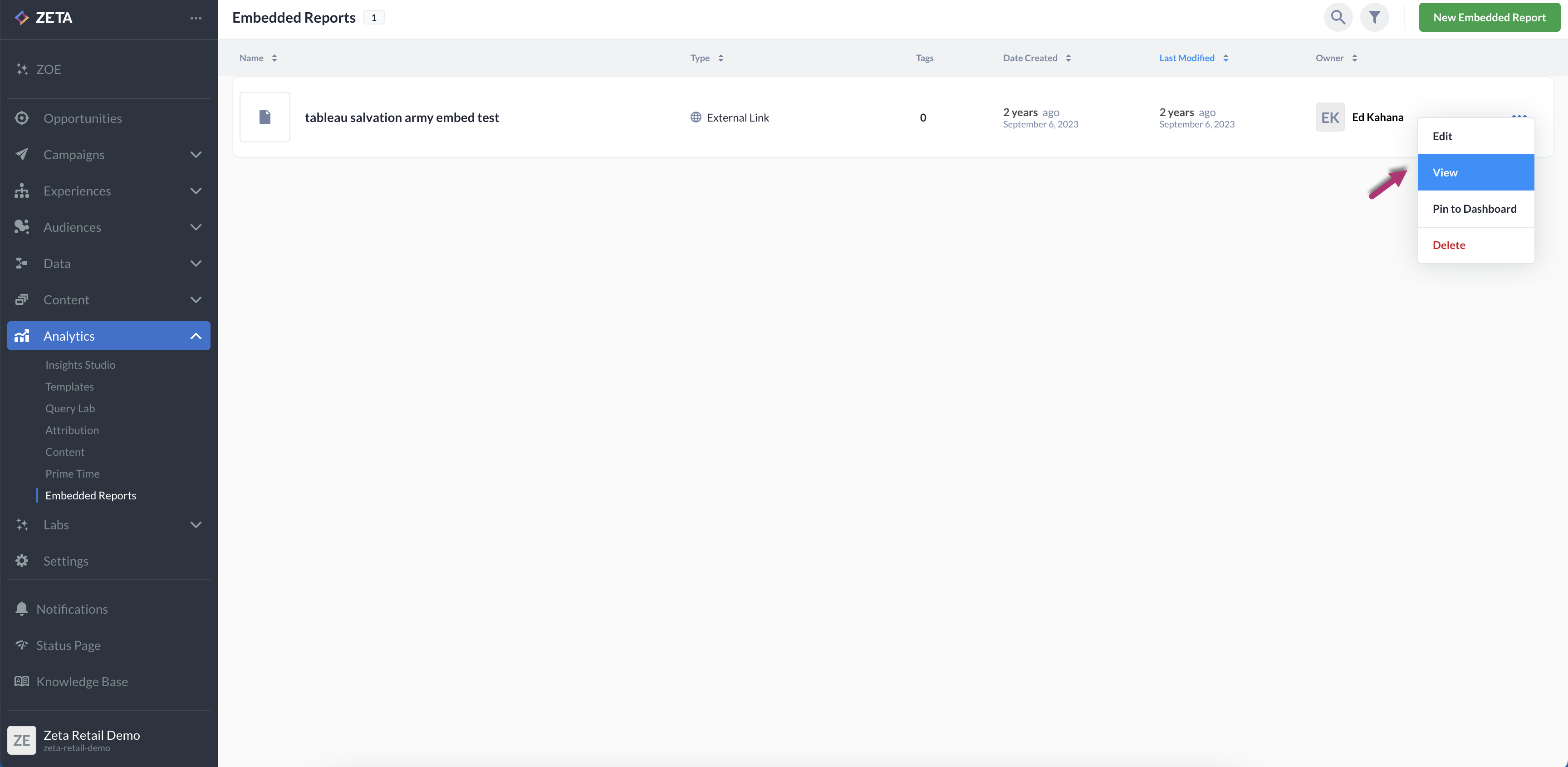Expand the Audiences section chevron

point(196,227)
